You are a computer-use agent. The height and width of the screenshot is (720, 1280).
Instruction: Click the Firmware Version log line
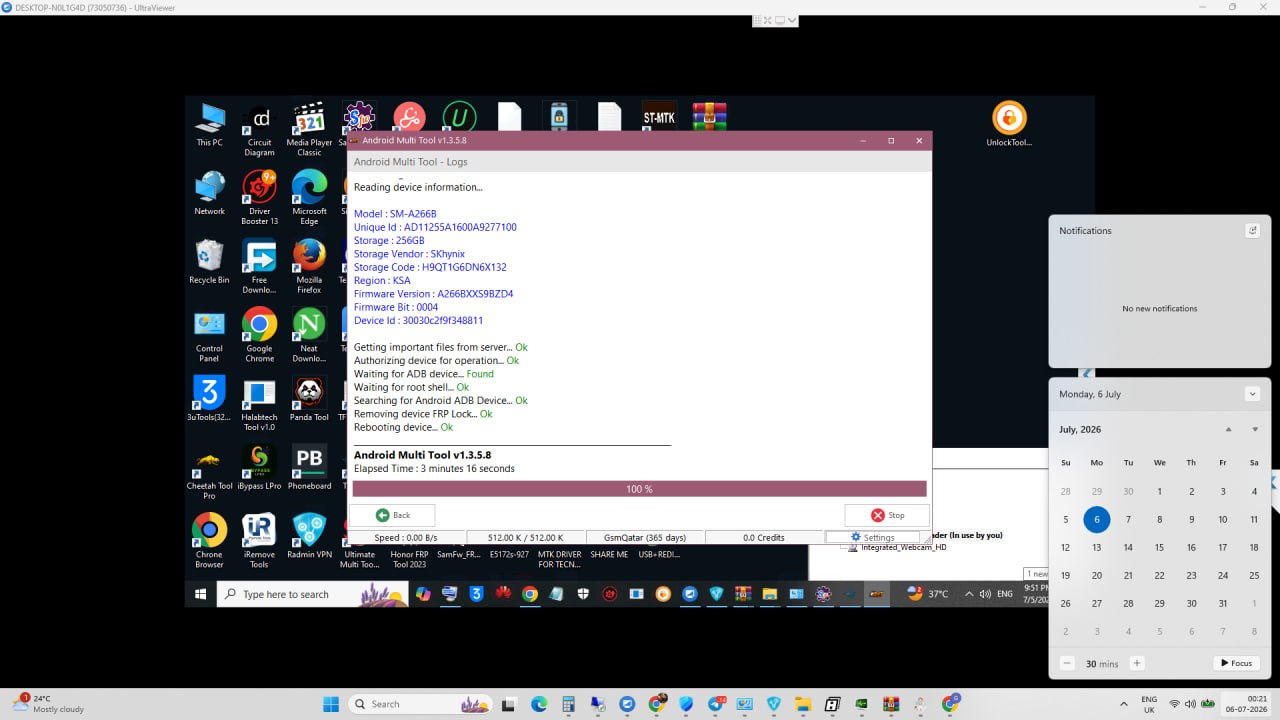click(x=433, y=294)
